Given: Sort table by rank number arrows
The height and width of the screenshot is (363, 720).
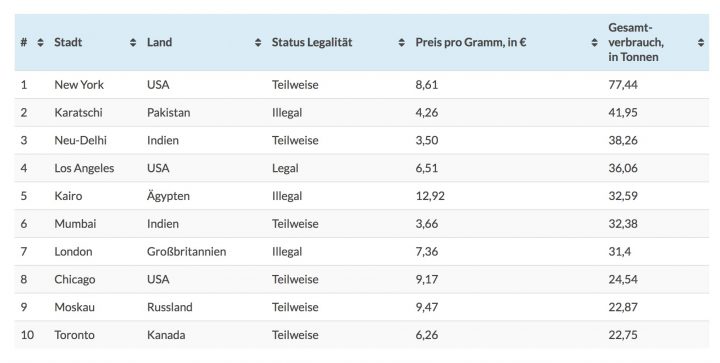Looking at the screenshot, I should 40,43.
